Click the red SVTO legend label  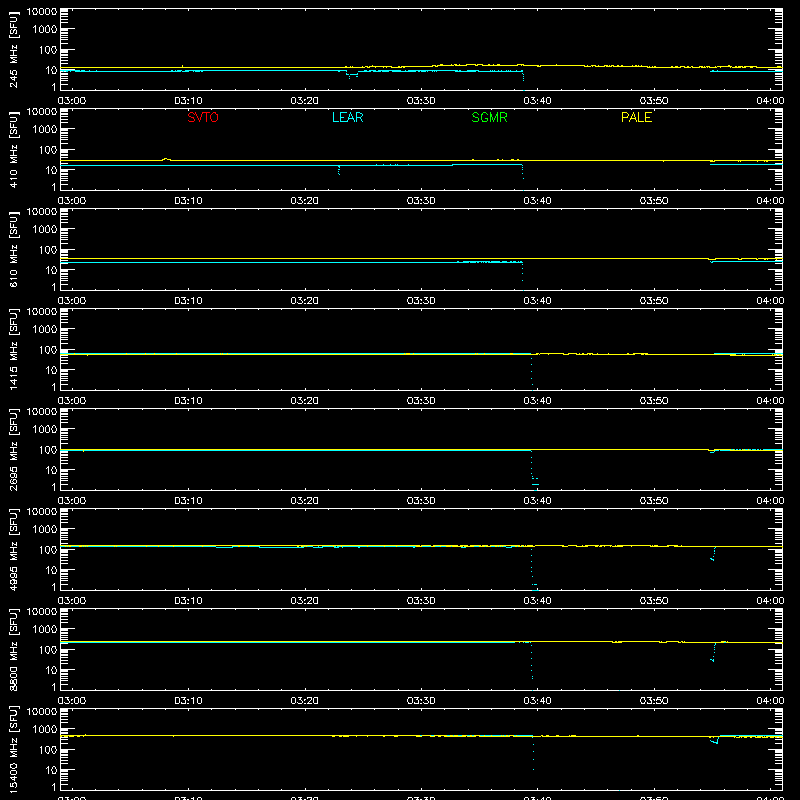pyautogui.click(x=203, y=117)
